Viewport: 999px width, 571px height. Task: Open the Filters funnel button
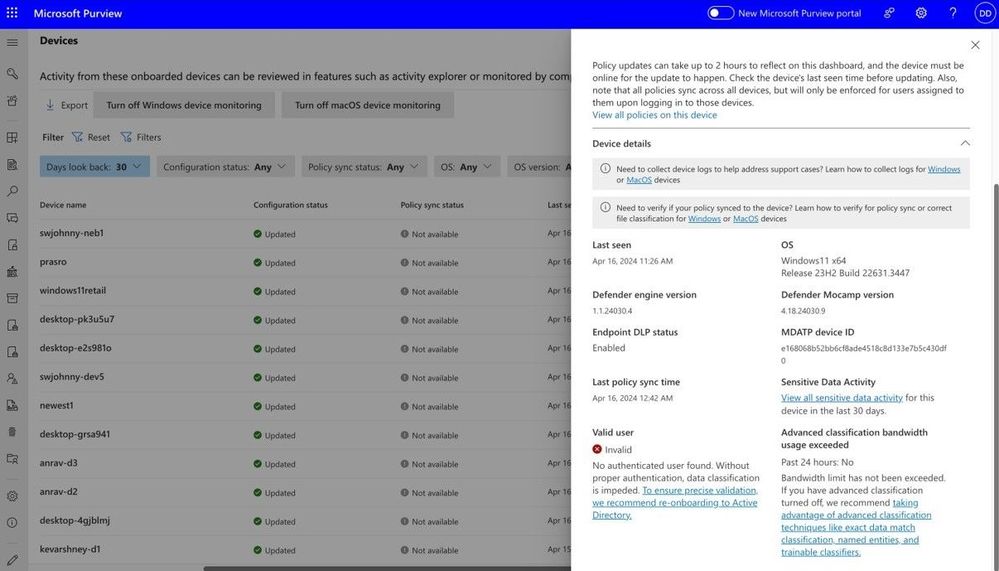(x=141, y=137)
